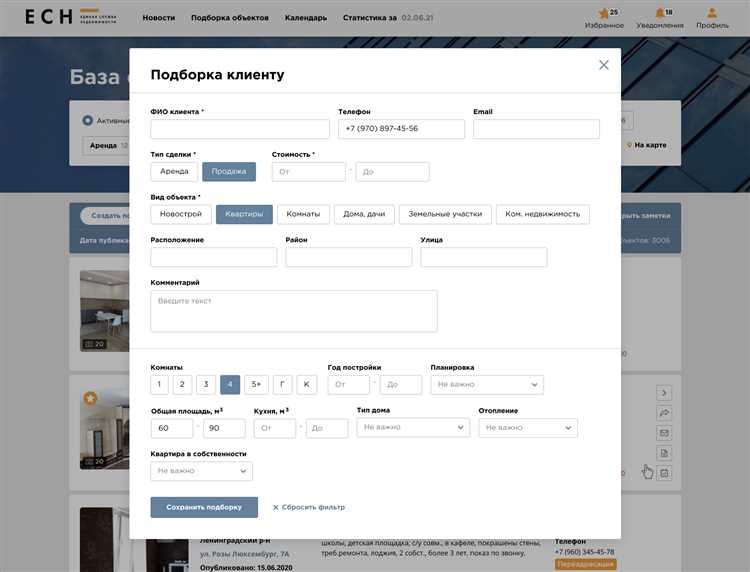The image size is (750, 572).
Task: Open the Тип дома dropdown
Action: (413, 427)
